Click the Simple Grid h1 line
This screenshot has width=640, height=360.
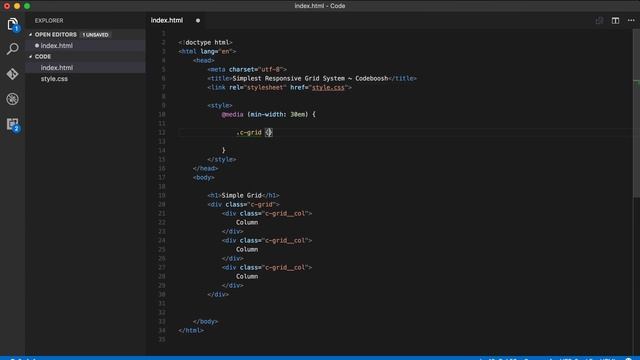(x=243, y=196)
